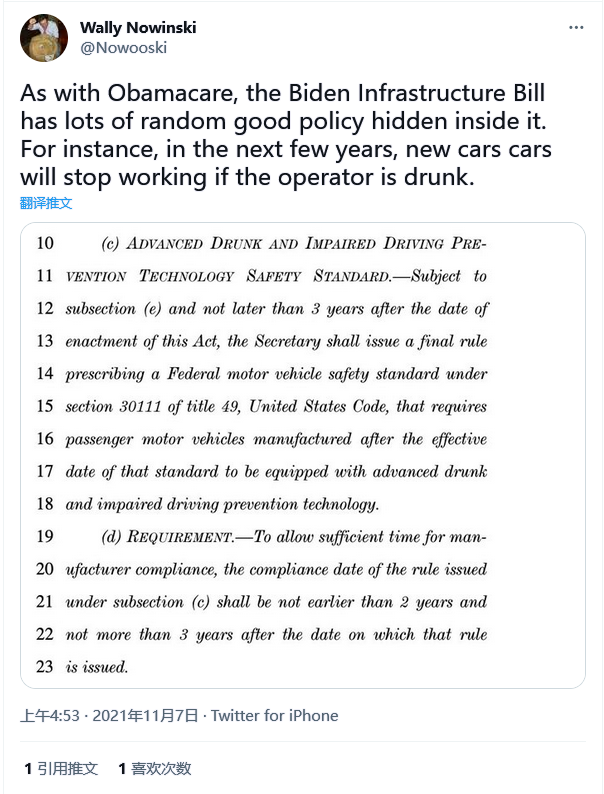The width and height of the screenshot is (604, 794).
Task: Click the count number before 引用推文
Action: (x=28, y=768)
